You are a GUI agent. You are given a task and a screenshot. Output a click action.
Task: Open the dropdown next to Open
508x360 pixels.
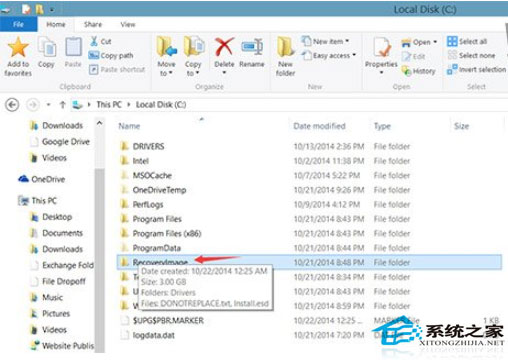coord(435,42)
